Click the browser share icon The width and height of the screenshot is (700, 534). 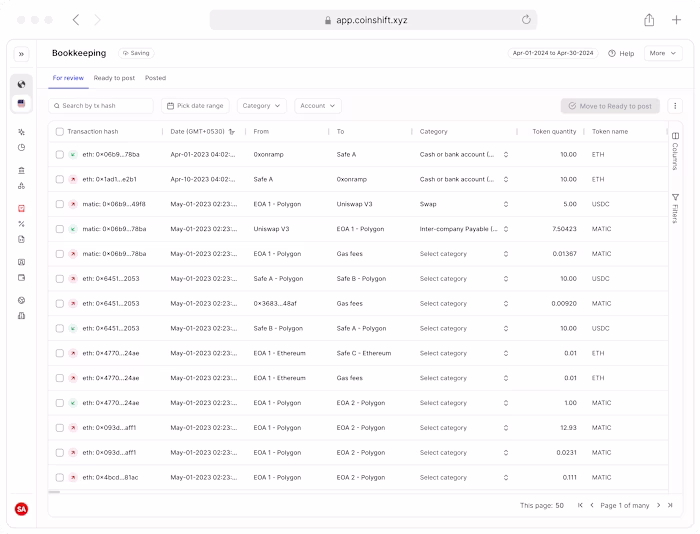pyautogui.click(x=649, y=20)
